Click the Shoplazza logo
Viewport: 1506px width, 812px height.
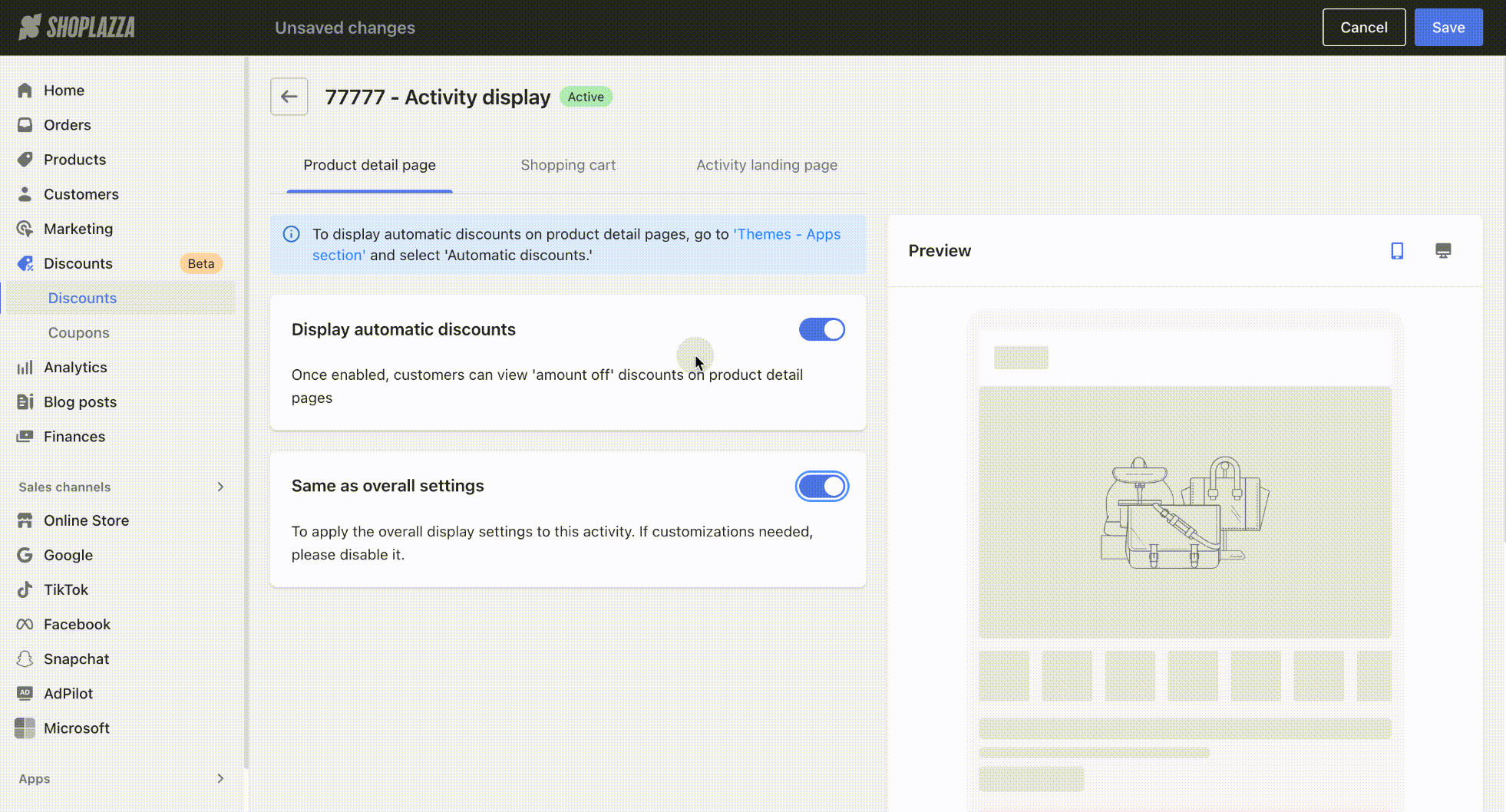pos(77,28)
